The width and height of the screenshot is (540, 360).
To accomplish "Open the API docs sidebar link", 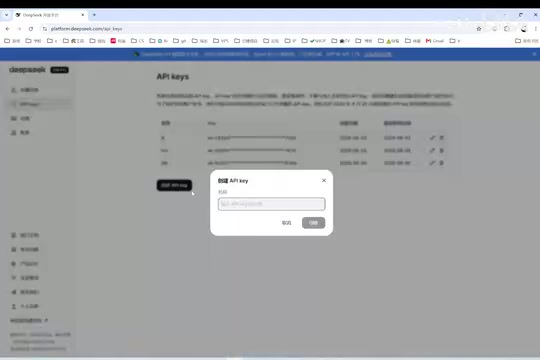I will pos(25,235).
